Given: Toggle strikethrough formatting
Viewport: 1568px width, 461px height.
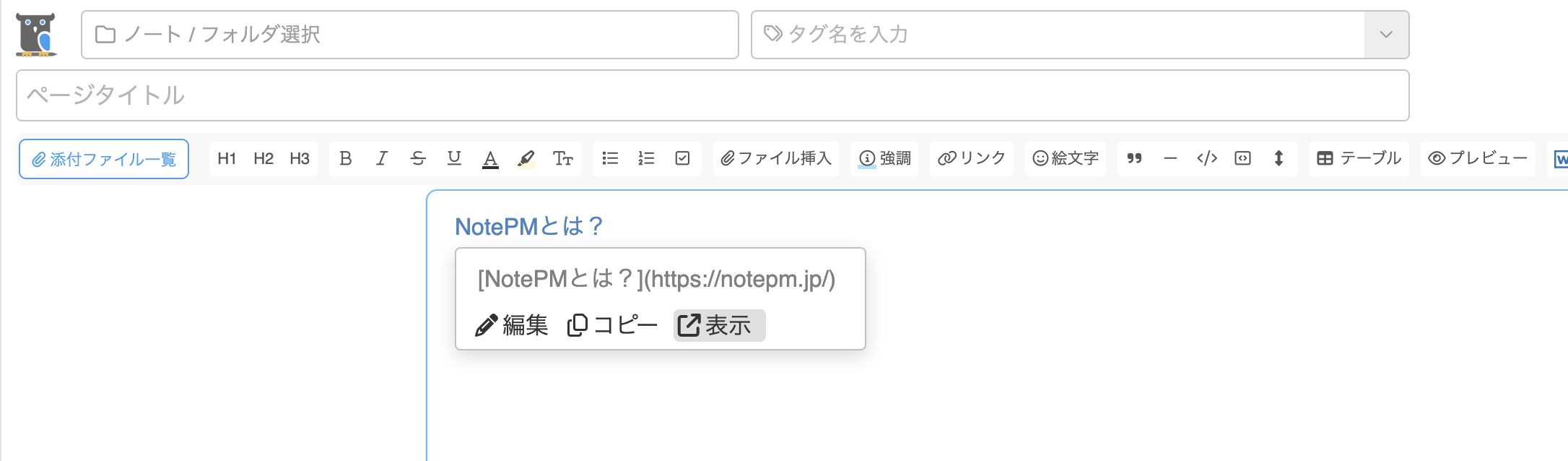Looking at the screenshot, I should tap(418, 158).
